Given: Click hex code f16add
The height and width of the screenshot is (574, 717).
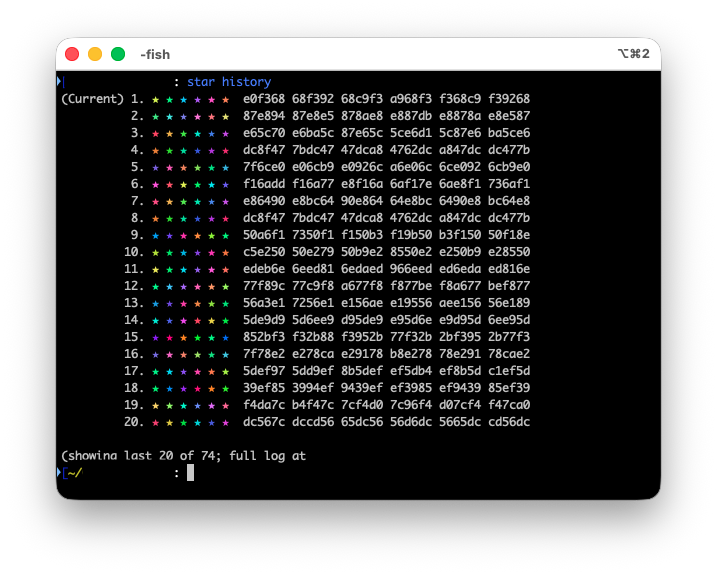Looking at the screenshot, I should pos(264,183).
